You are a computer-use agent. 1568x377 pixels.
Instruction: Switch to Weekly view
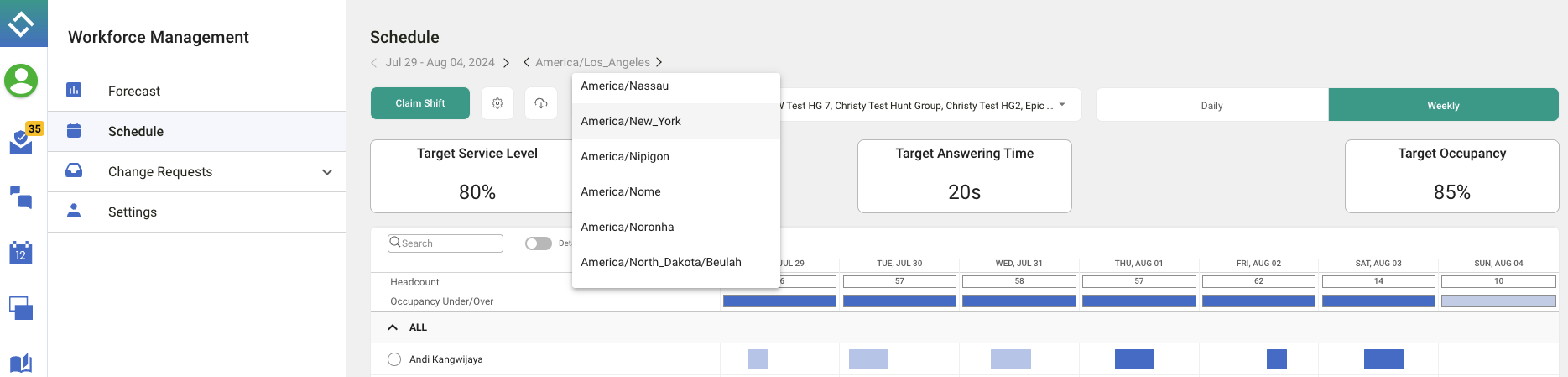(1443, 105)
